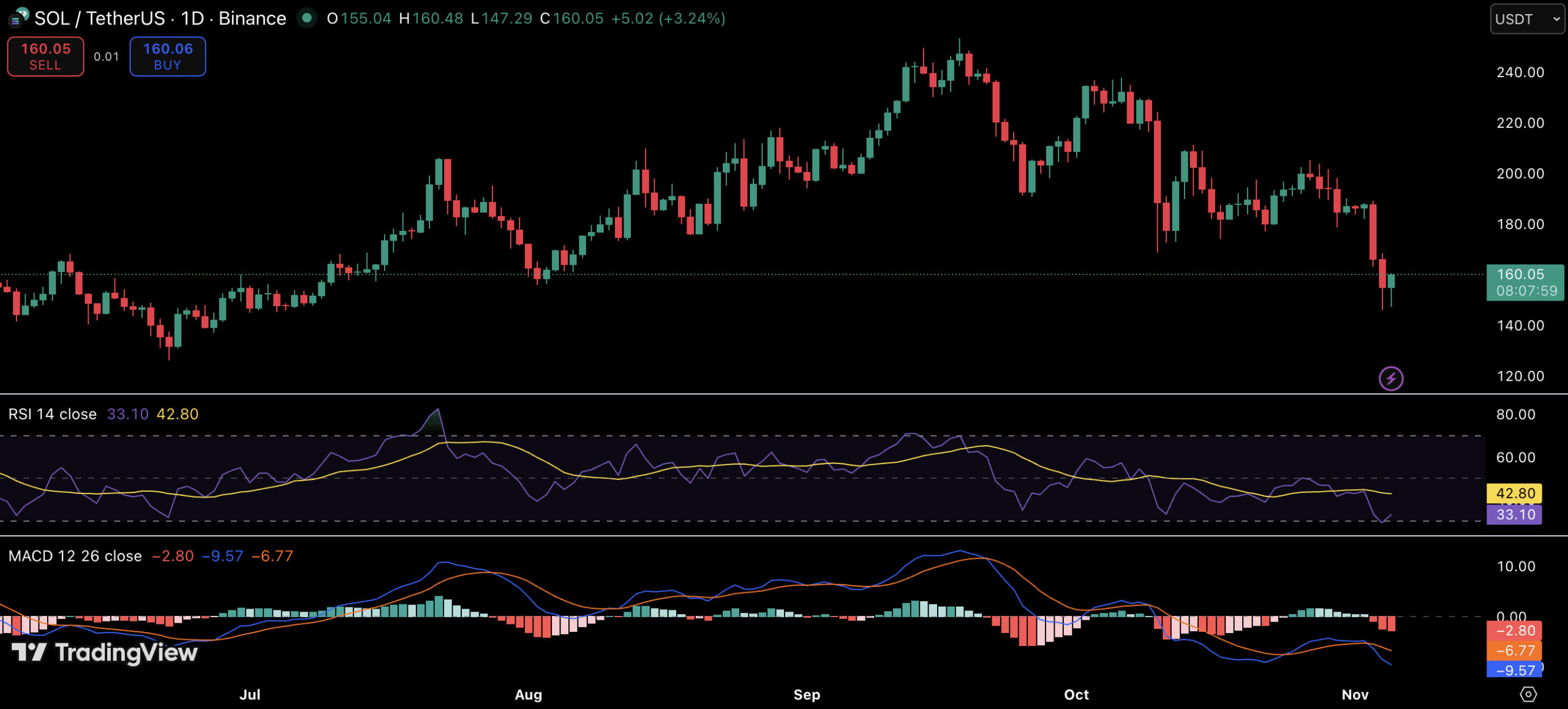Viewport: 1568px width, 709px height.
Task: Click the green market status dot
Action: (307, 18)
